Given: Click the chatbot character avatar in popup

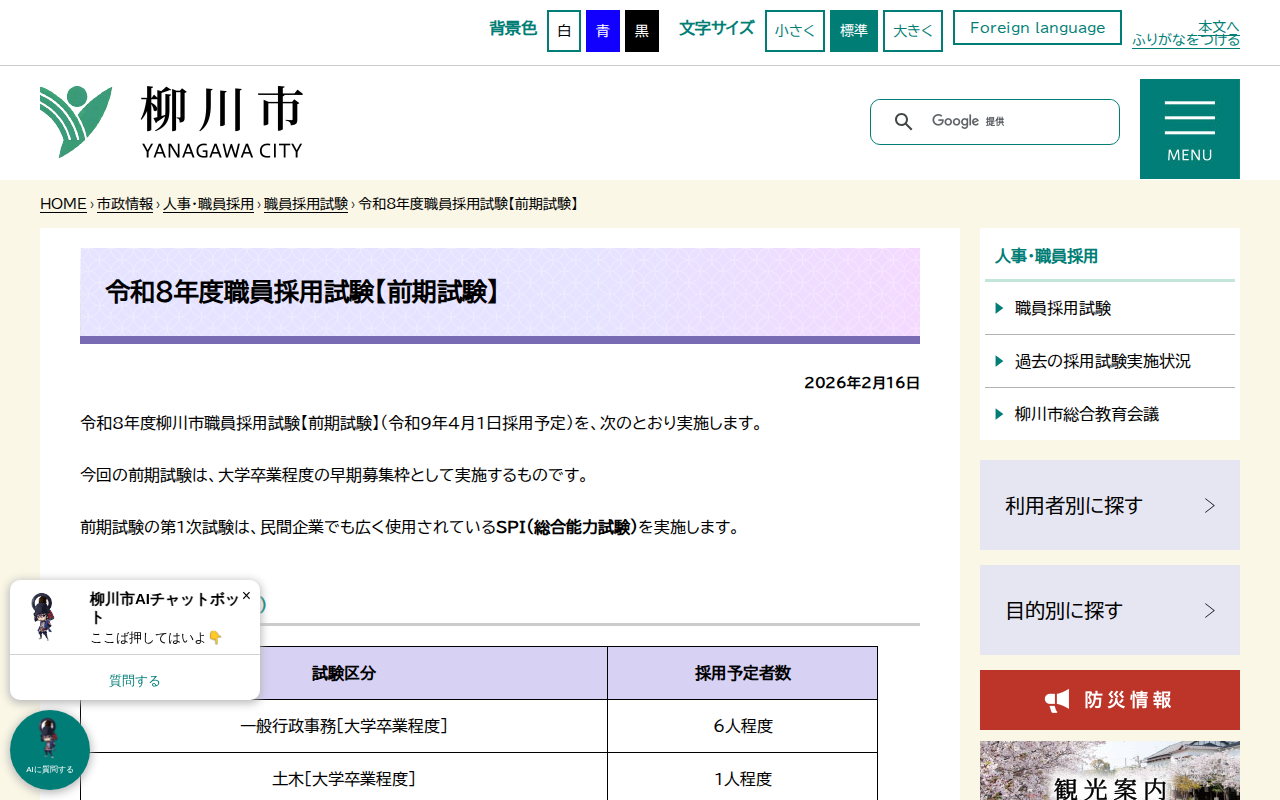Looking at the screenshot, I should point(44,617).
